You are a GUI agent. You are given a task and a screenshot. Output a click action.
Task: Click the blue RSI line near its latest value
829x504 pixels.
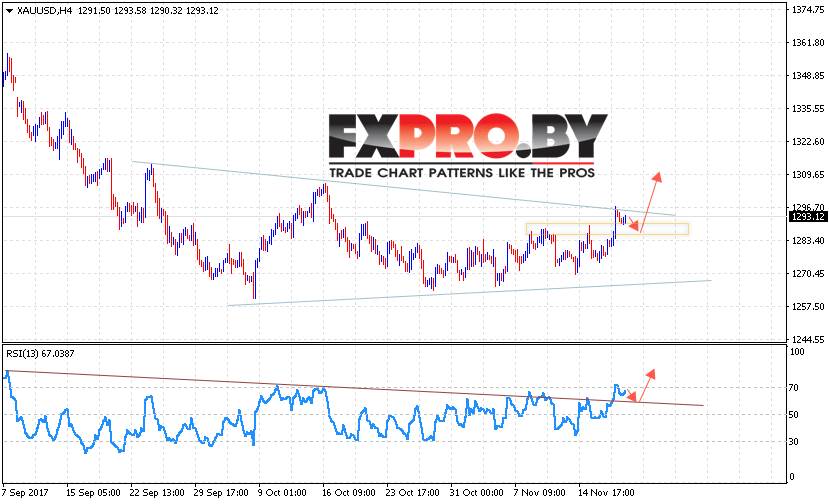[622, 392]
